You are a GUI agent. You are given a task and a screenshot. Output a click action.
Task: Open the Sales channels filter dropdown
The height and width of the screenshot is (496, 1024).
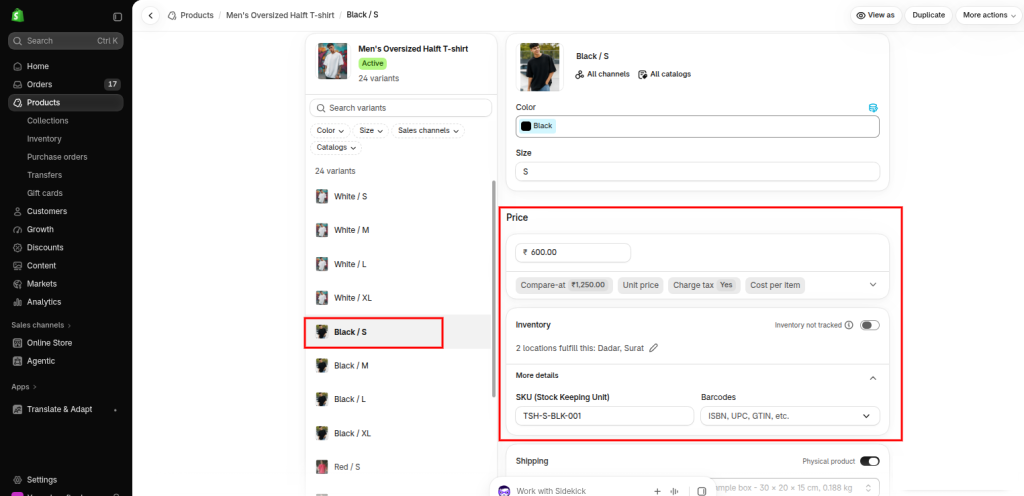(428, 131)
